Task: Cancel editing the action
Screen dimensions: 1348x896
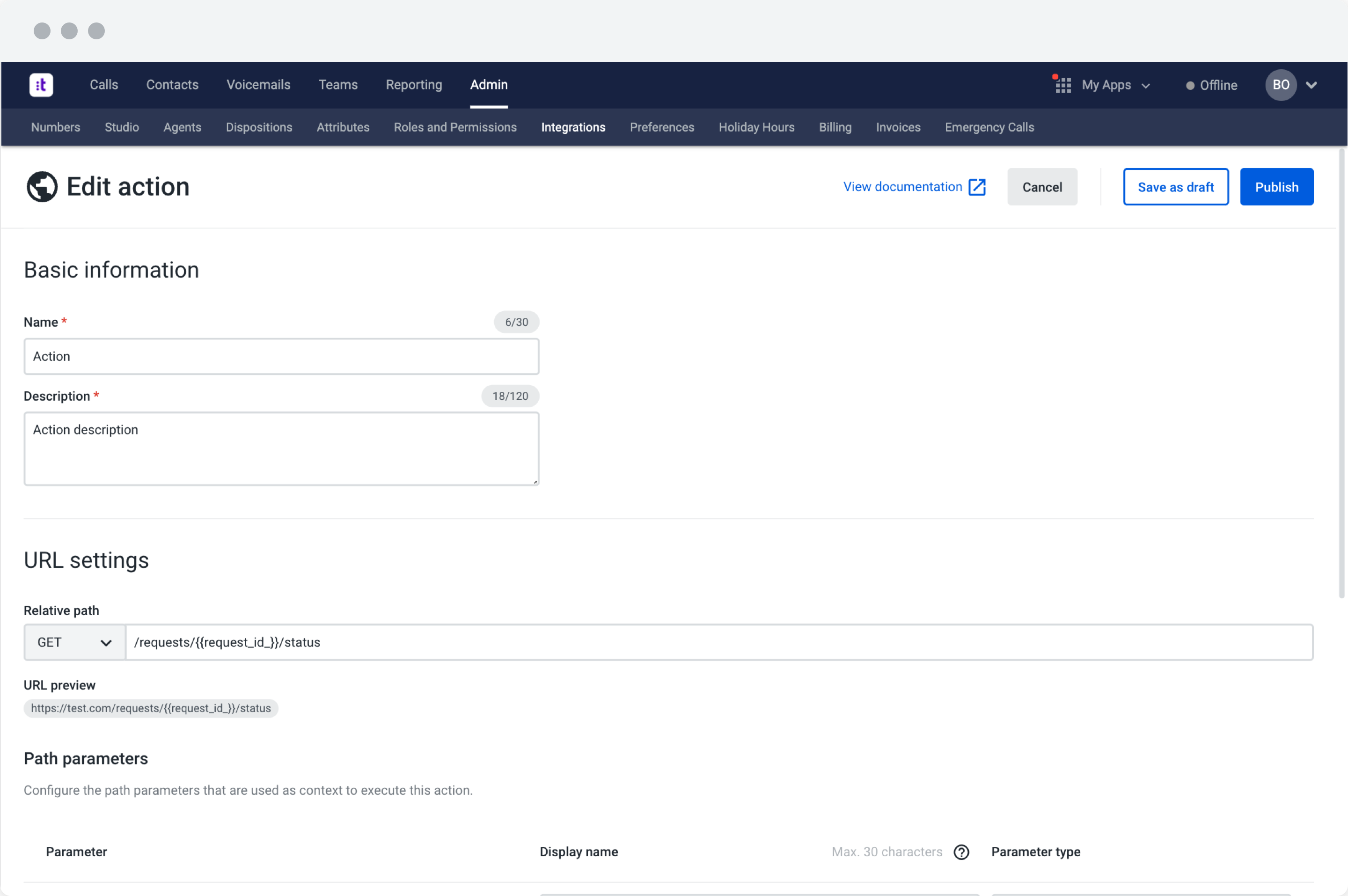Action: click(1042, 187)
